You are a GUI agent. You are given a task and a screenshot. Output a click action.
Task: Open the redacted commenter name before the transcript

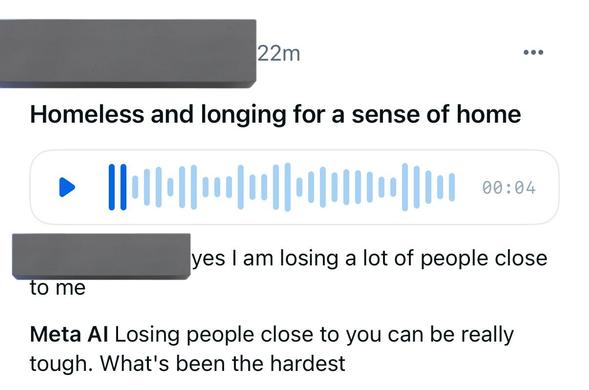click(x=101, y=256)
